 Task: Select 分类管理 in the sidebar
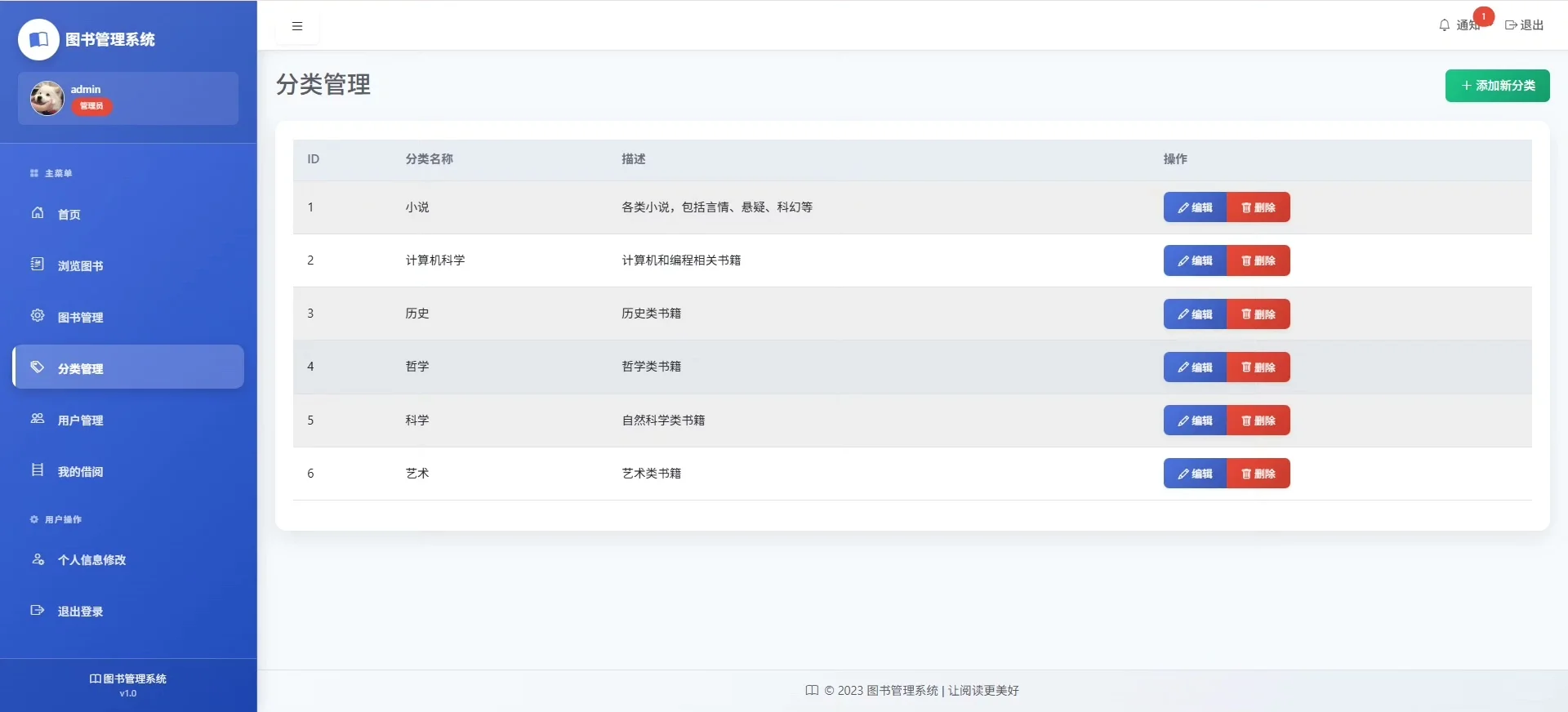128,368
